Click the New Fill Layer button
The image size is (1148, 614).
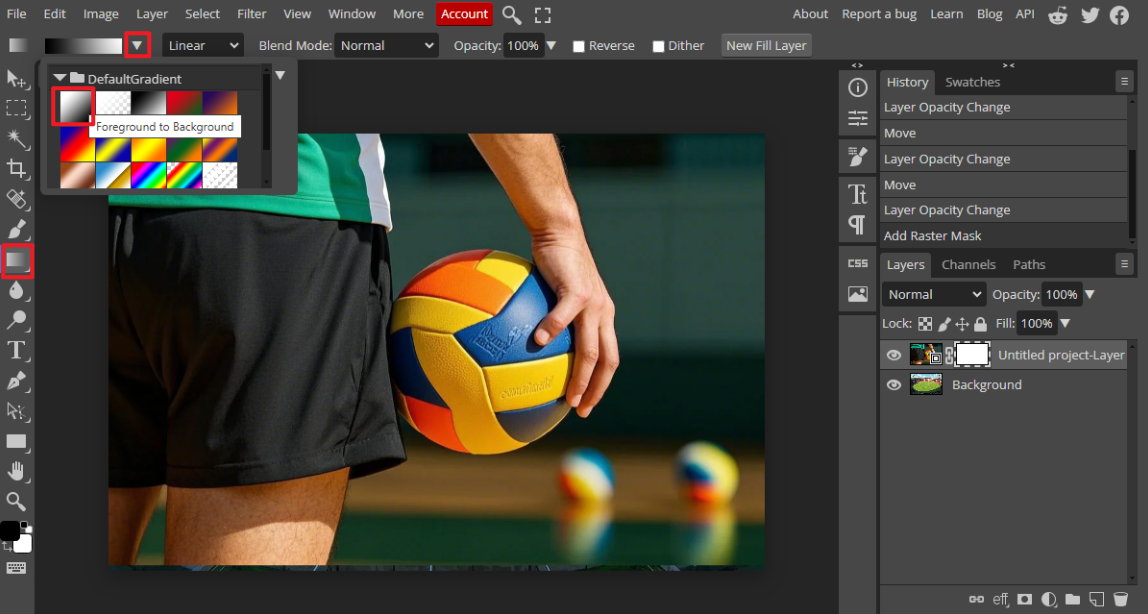click(766, 45)
